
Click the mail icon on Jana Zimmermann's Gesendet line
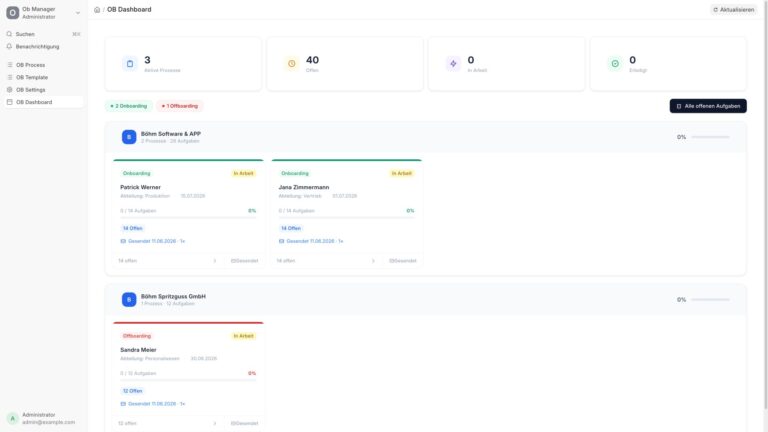click(281, 241)
